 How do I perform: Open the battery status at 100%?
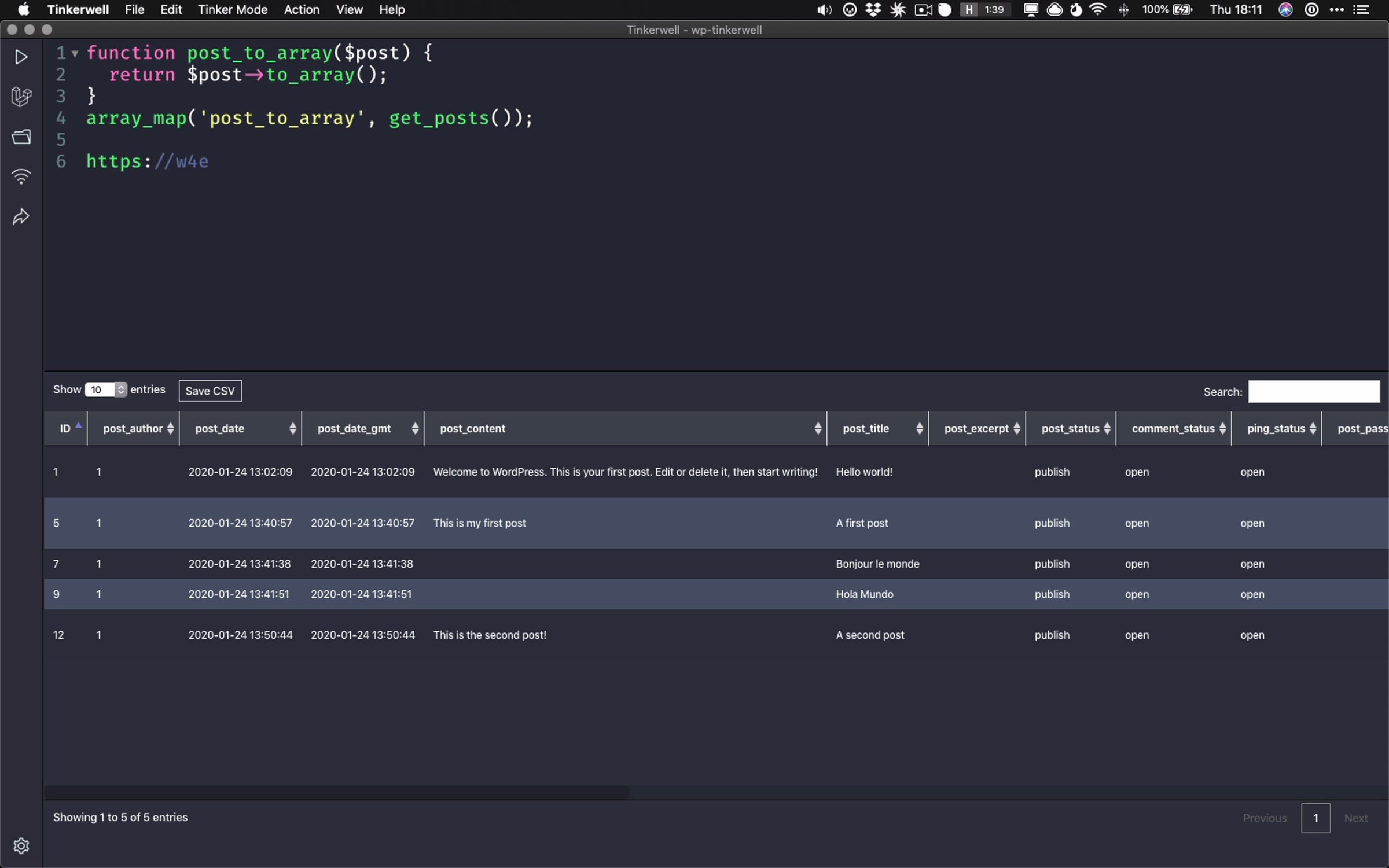(x=1167, y=9)
